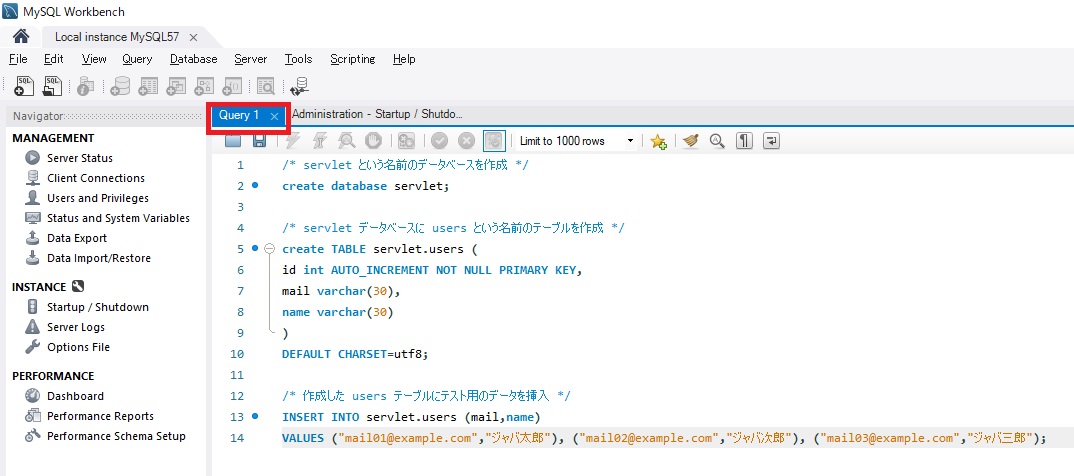Create a new schema icon

(x=120, y=86)
